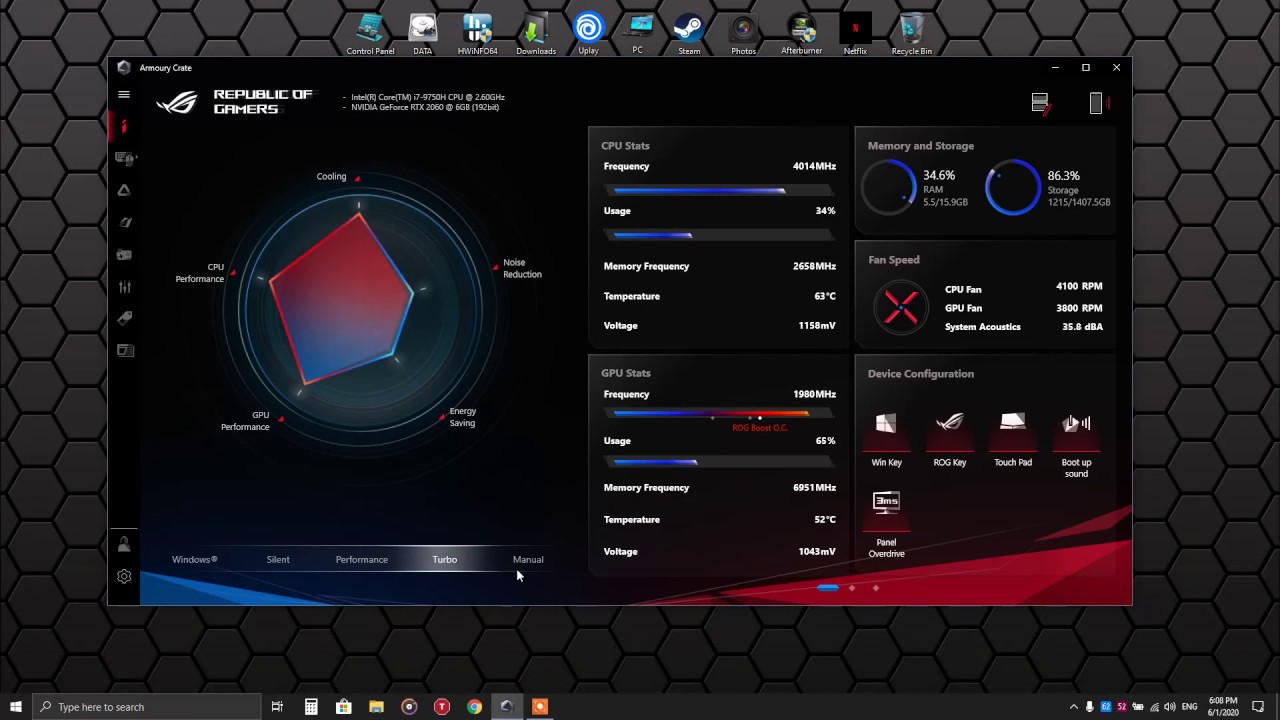Open the User Center profile icon
Image resolution: width=1280 pixels, height=720 pixels.
click(124, 545)
